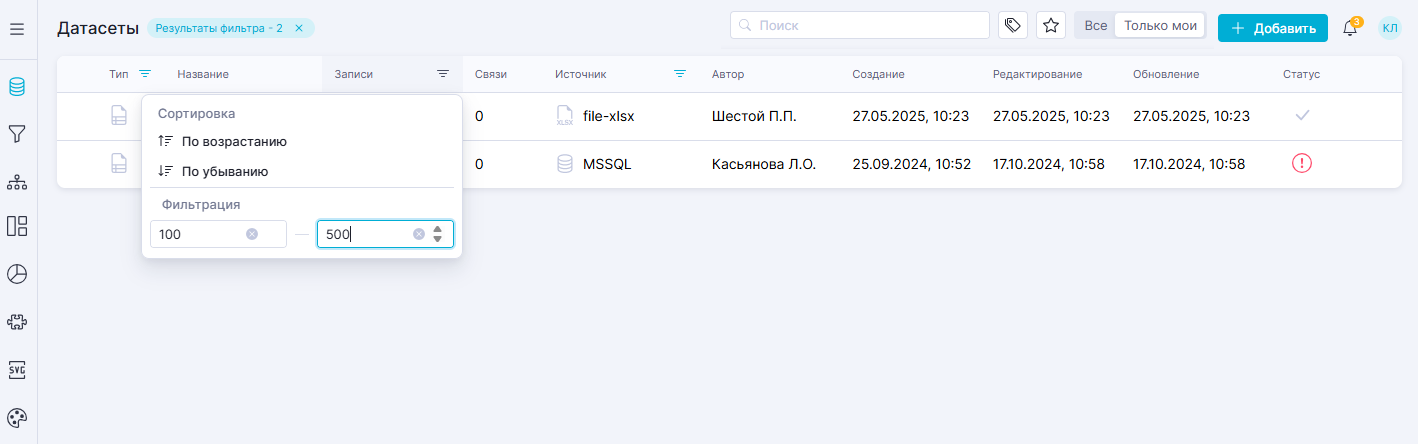Open the filters funnel sidebar icon
This screenshot has height=444, width=1418.
[x=17, y=134]
